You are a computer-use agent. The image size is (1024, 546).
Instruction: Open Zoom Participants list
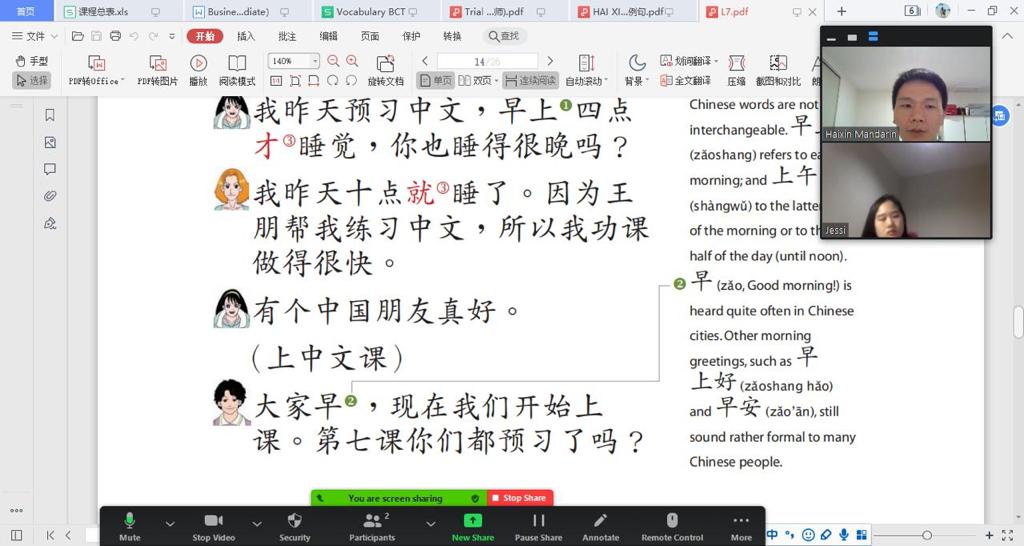(x=372, y=526)
